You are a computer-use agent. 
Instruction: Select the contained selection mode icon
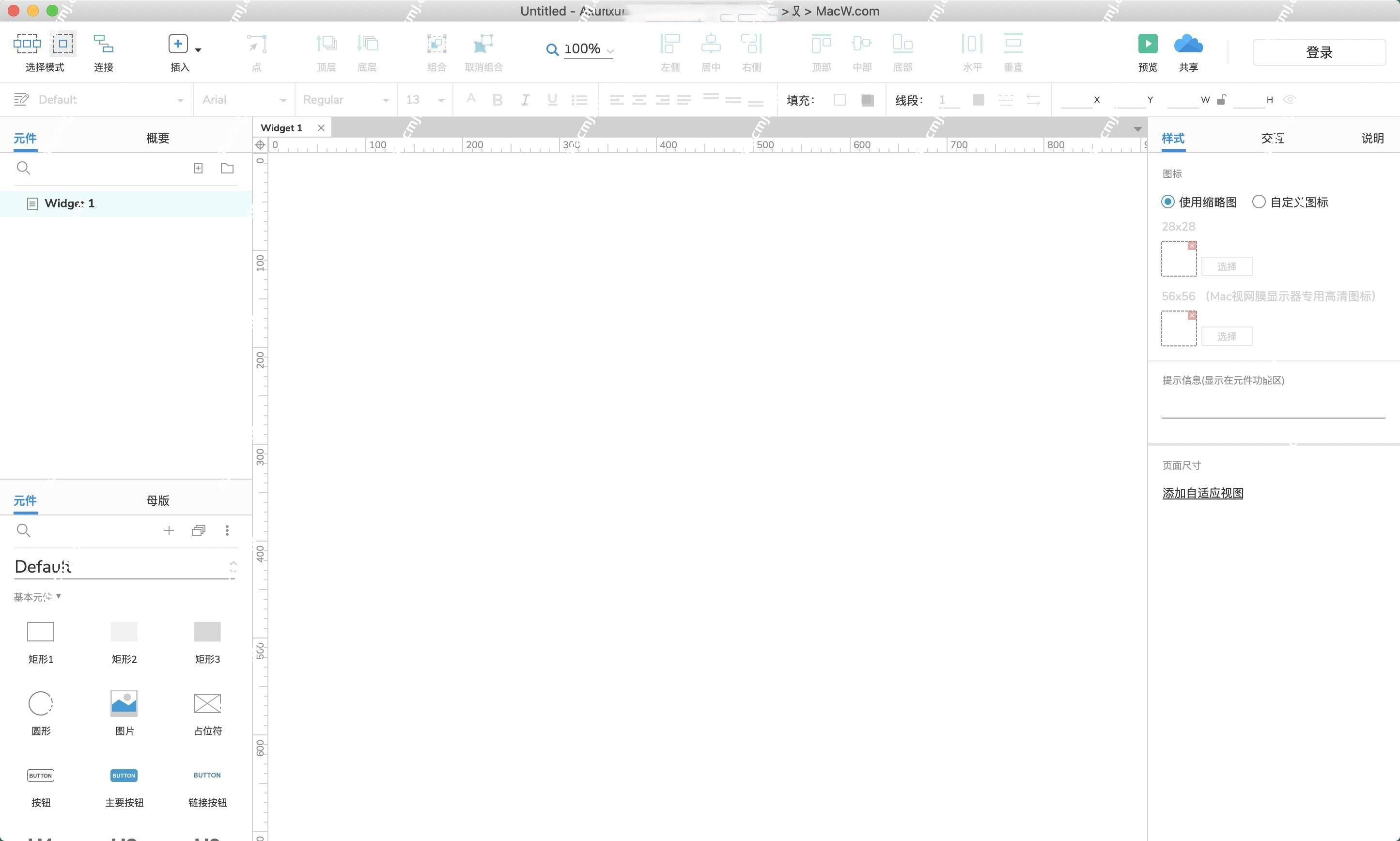[x=63, y=43]
